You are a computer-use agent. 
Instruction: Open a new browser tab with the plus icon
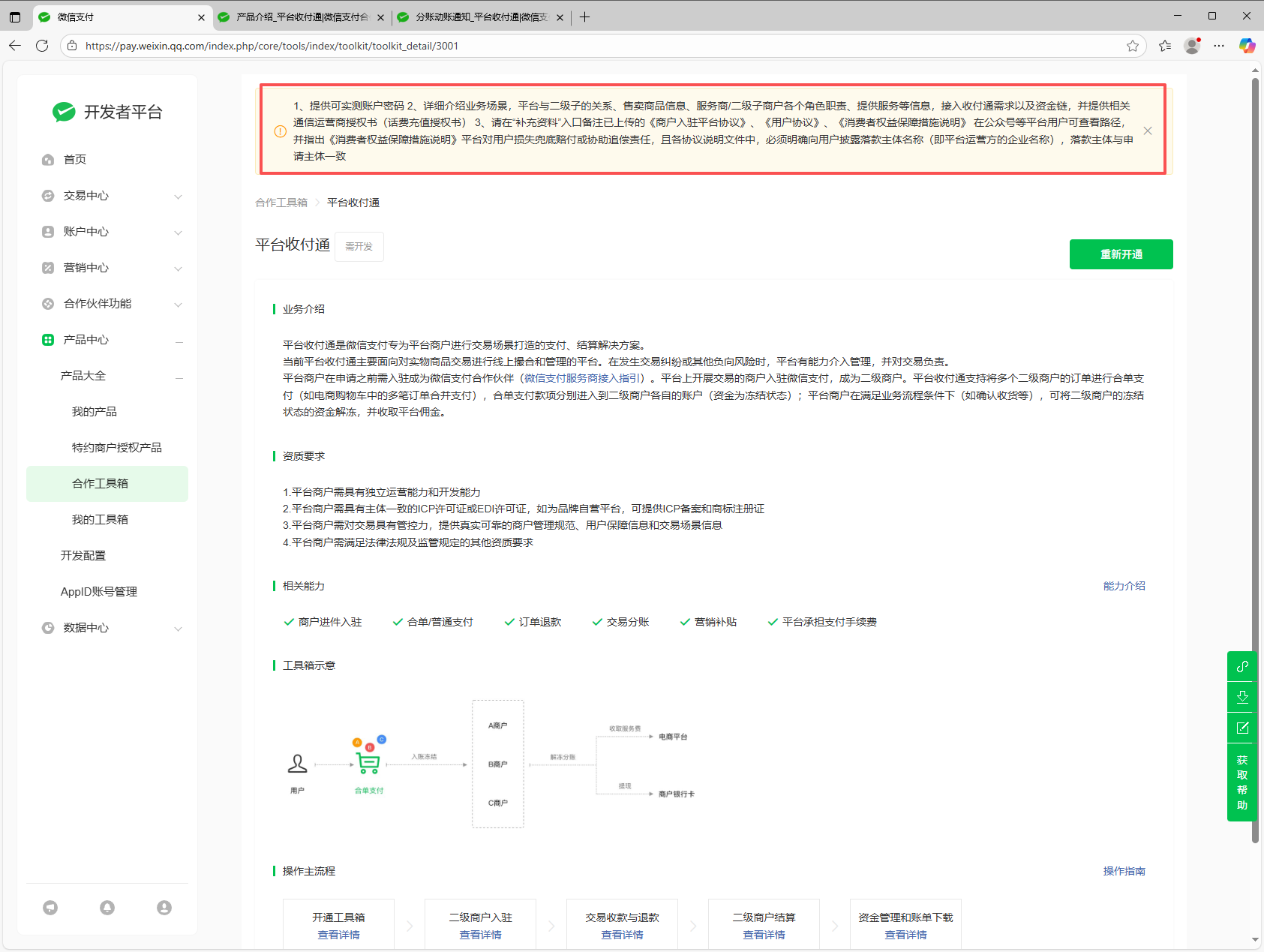pyautogui.click(x=585, y=17)
